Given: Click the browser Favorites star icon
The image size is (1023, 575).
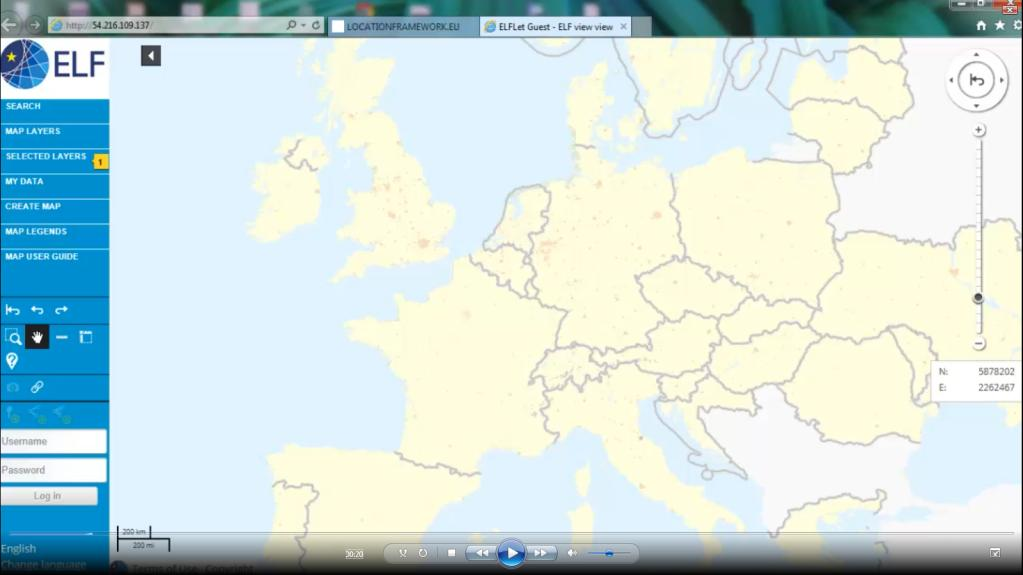Looking at the screenshot, I should (x=1000, y=25).
